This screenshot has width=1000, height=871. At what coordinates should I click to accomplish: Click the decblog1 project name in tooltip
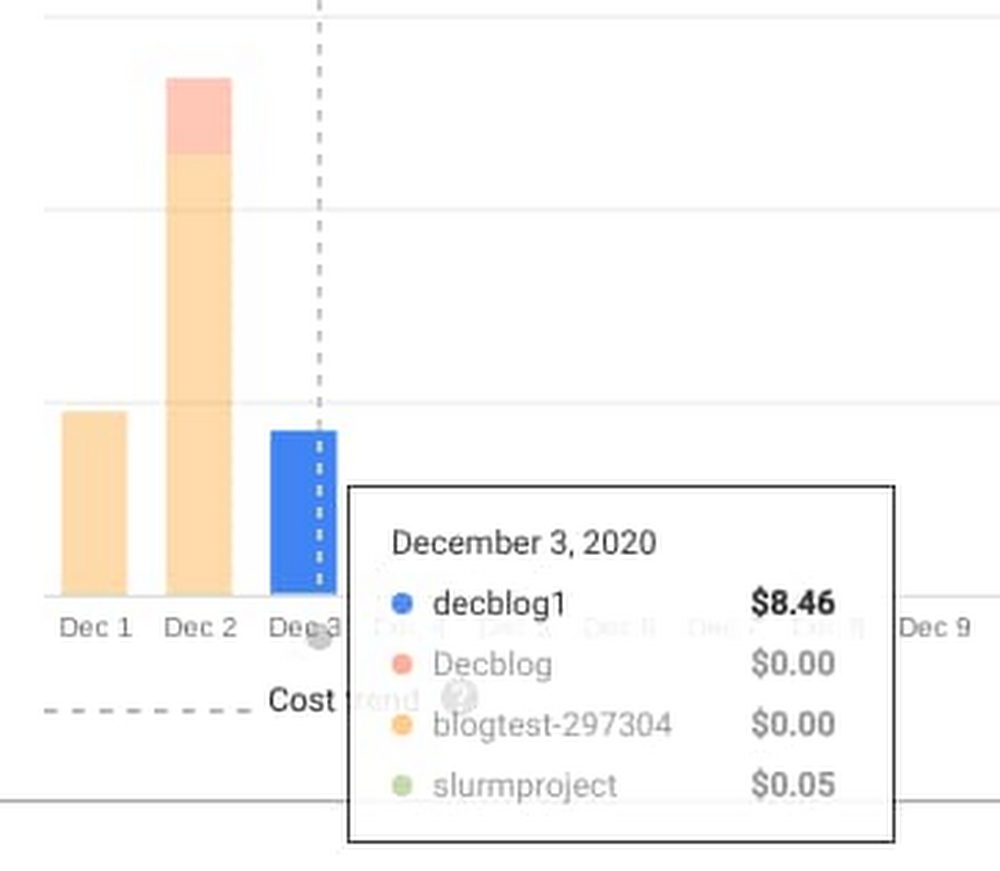[x=499, y=603]
